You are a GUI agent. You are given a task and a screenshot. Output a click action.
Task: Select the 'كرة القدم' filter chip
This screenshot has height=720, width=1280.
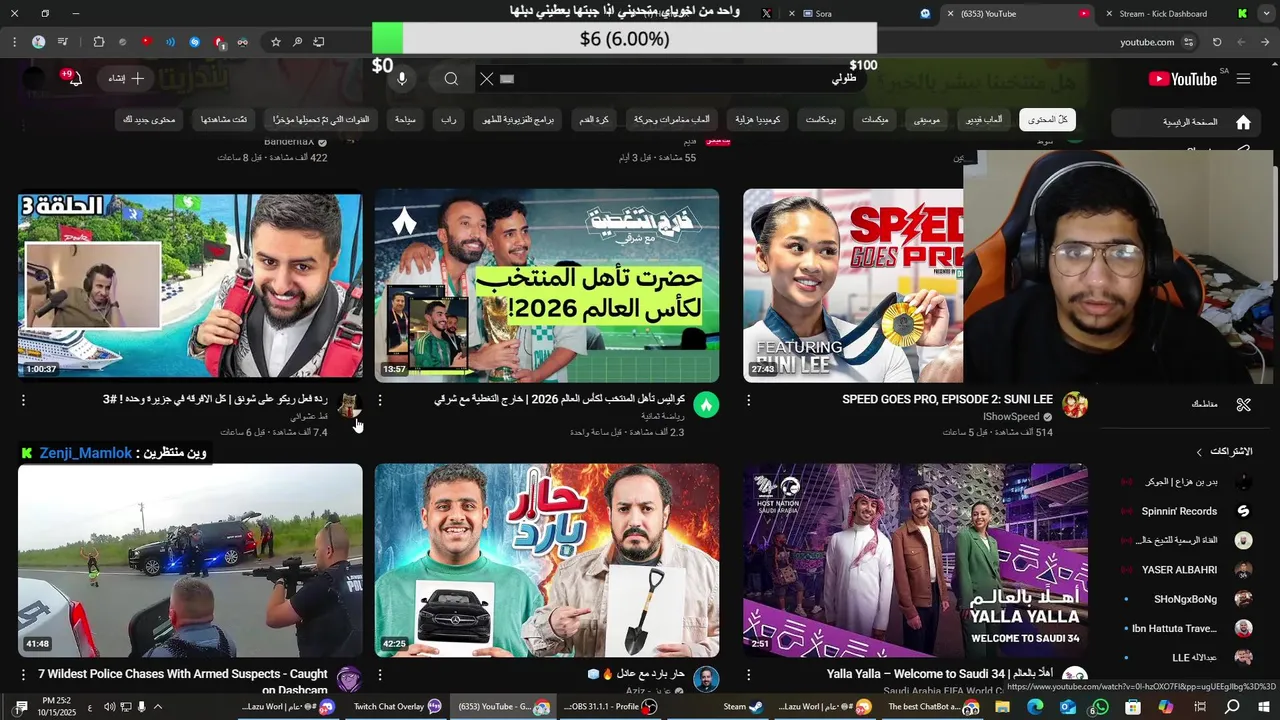[x=594, y=119]
